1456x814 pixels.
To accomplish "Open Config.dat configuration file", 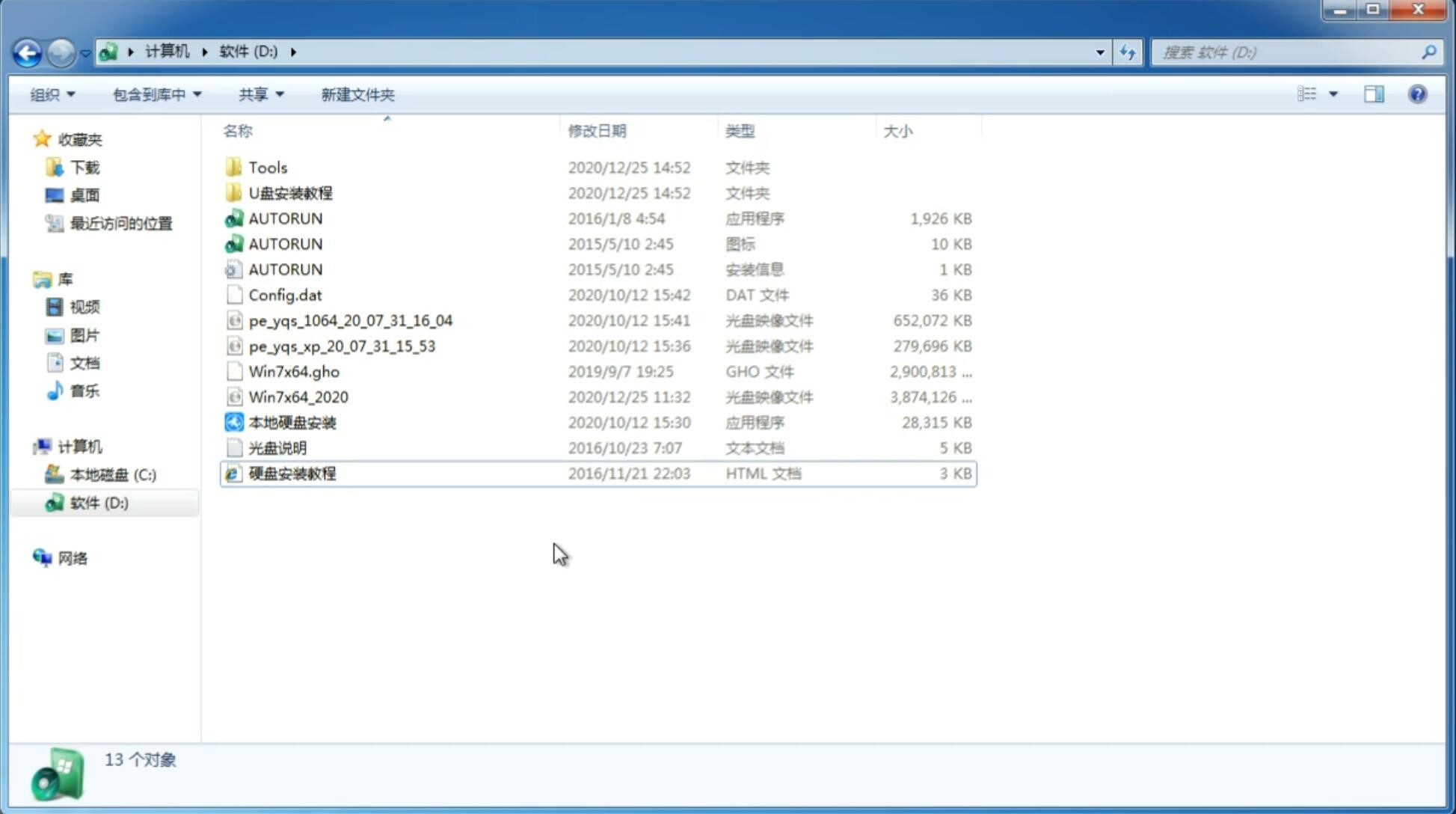I will (285, 294).
